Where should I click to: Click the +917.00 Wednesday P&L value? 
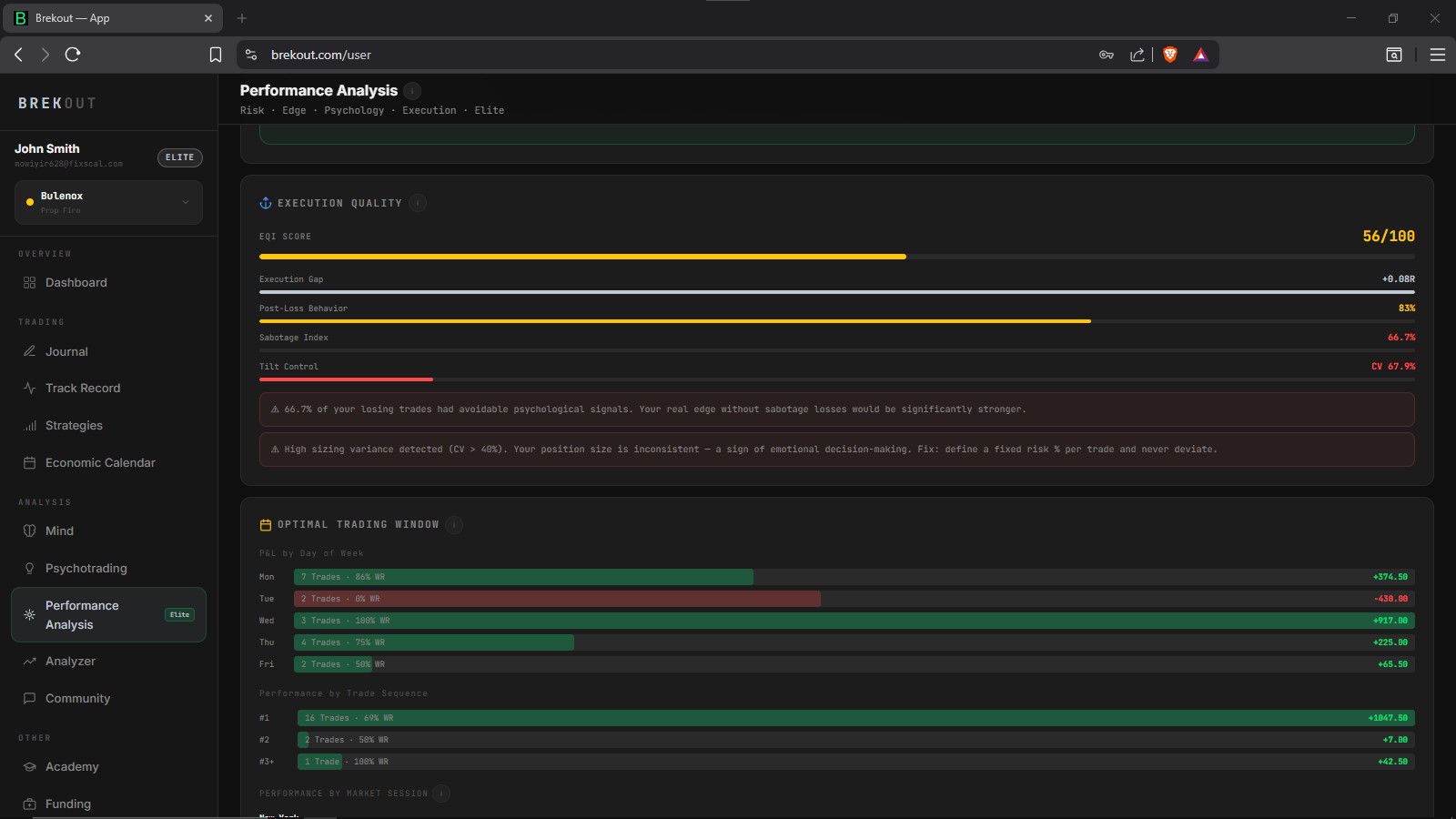click(x=1390, y=621)
